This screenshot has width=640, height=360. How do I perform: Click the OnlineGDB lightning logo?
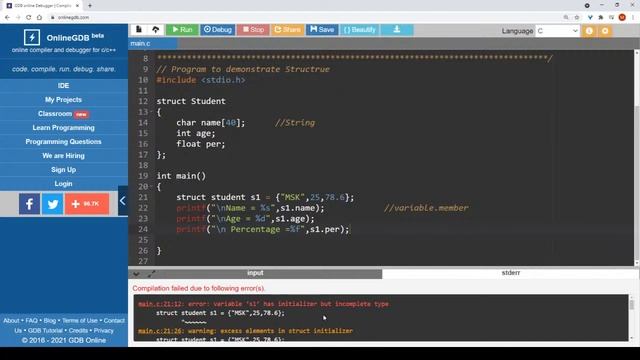(x=32, y=37)
